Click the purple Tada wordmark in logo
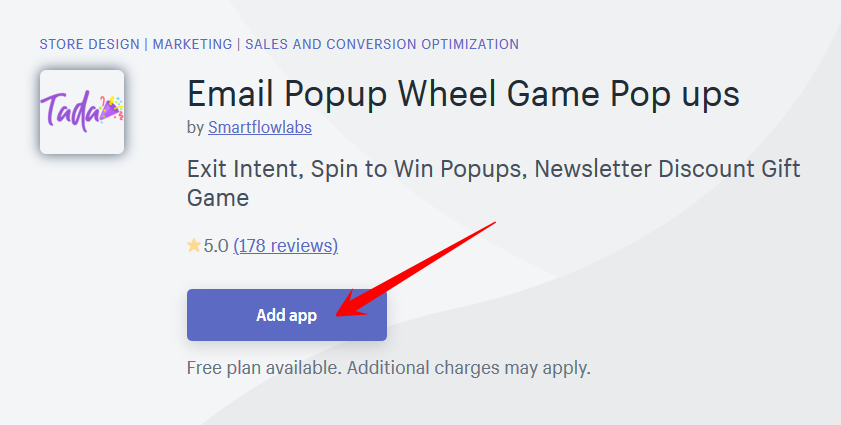The width and height of the screenshot is (841, 425). pos(70,111)
